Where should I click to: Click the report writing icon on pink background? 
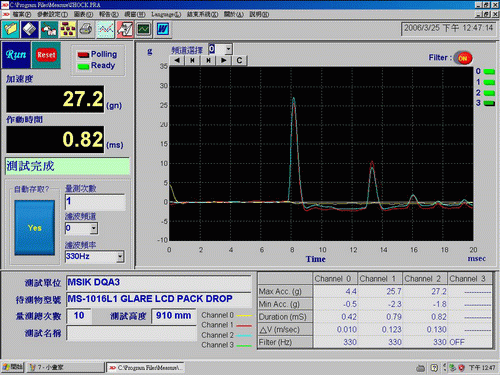point(125,29)
